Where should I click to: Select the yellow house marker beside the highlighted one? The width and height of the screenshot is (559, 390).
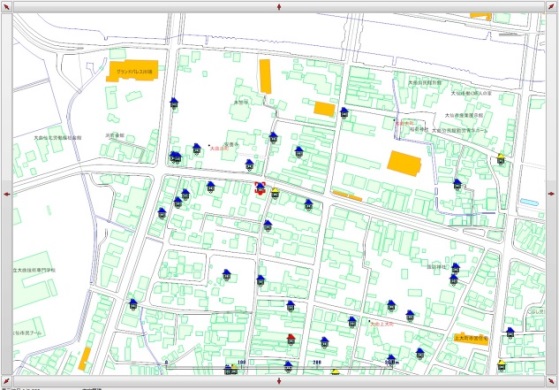point(275,193)
